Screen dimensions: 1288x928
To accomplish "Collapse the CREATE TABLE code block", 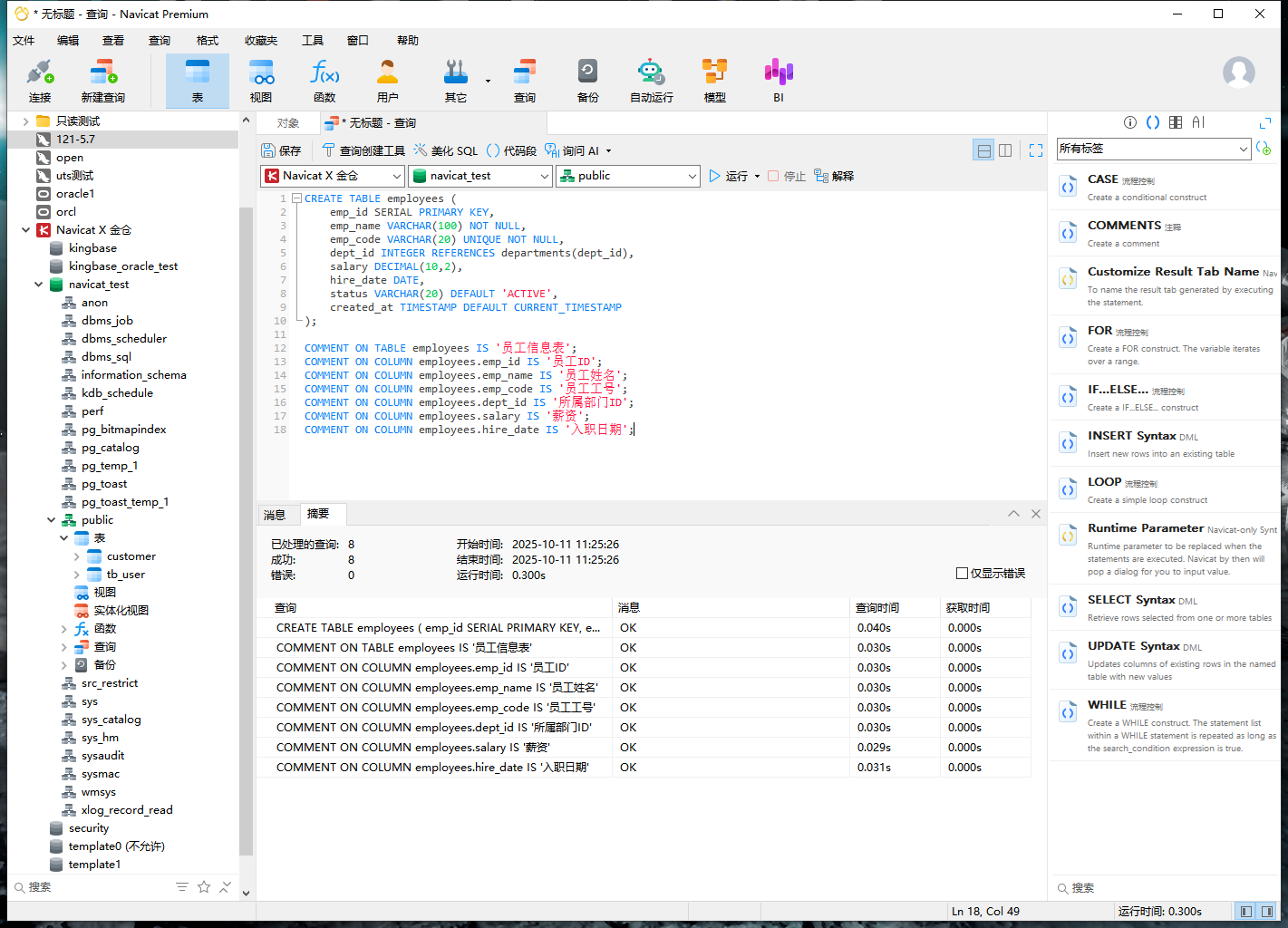I will click(296, 198).
